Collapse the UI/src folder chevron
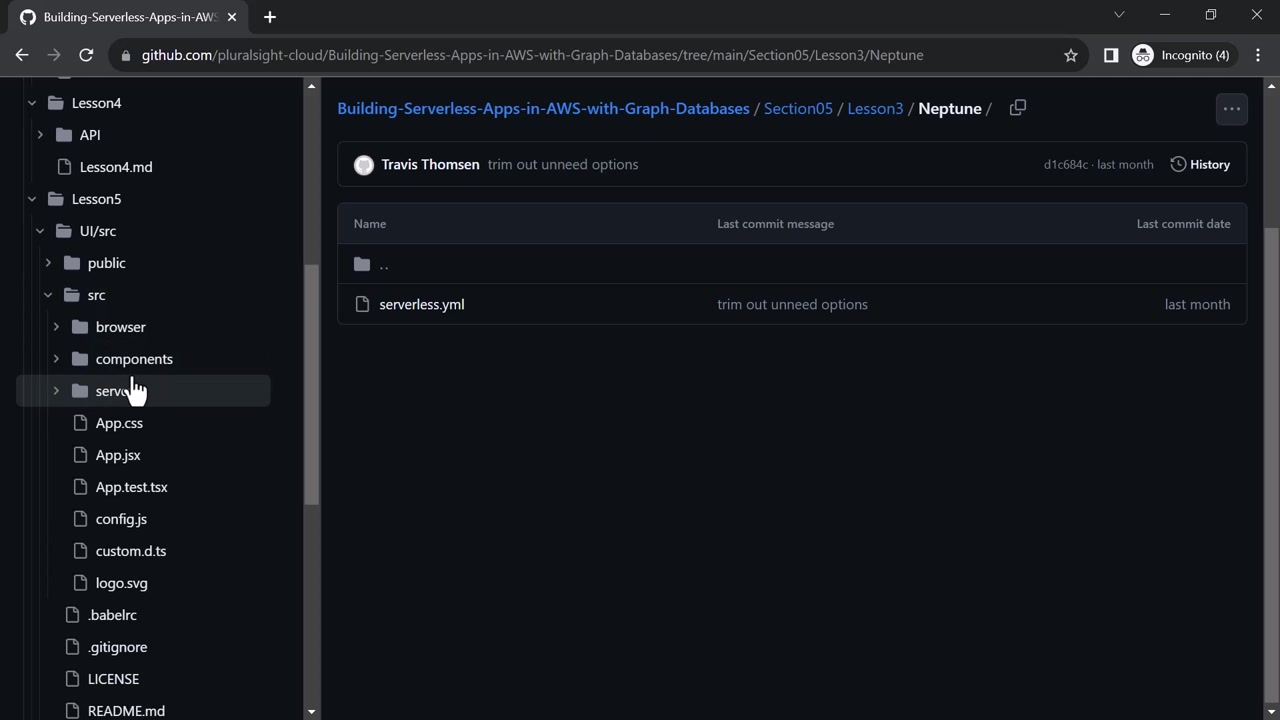This screenshot has height=720, width=1280. 40,231
